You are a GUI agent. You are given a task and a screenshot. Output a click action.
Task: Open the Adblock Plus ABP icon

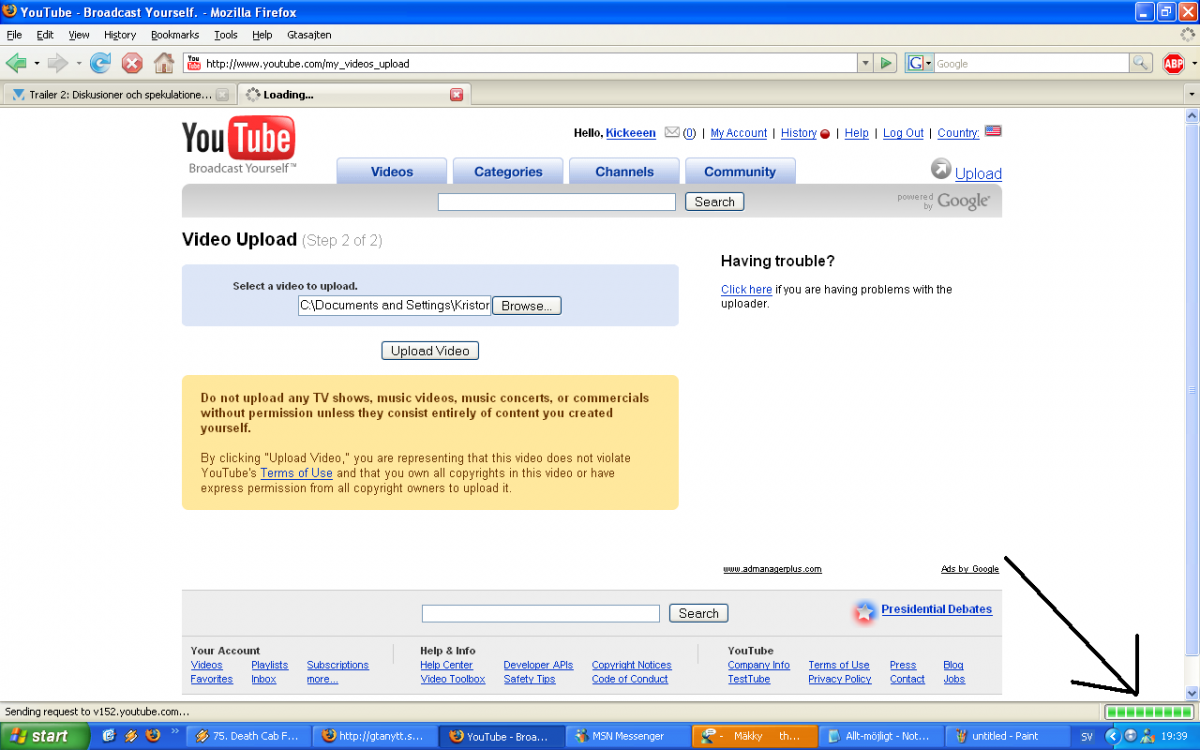click(x=1173, y=63)
